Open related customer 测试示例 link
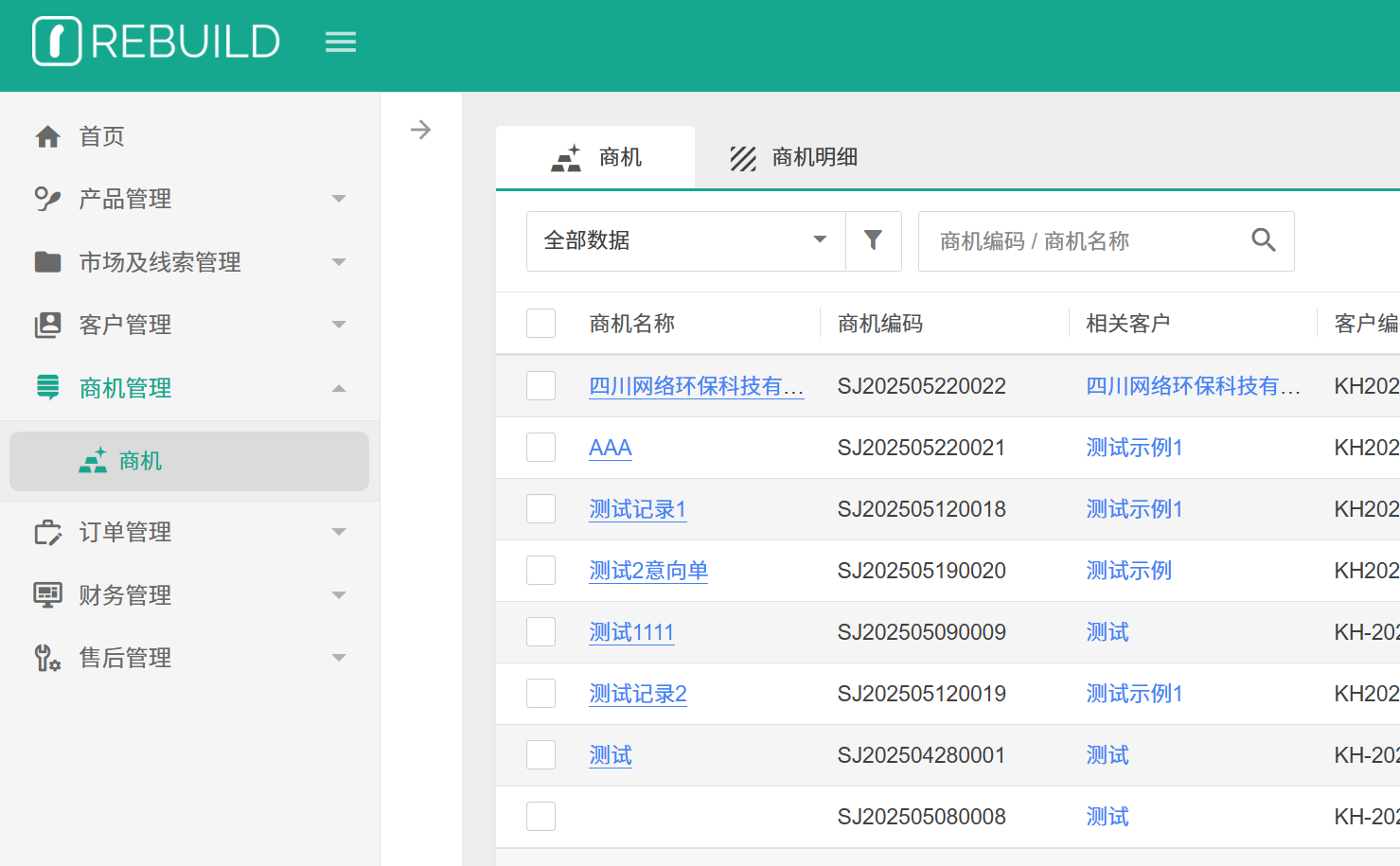The image size is (1400, 866). (1128, 571)
